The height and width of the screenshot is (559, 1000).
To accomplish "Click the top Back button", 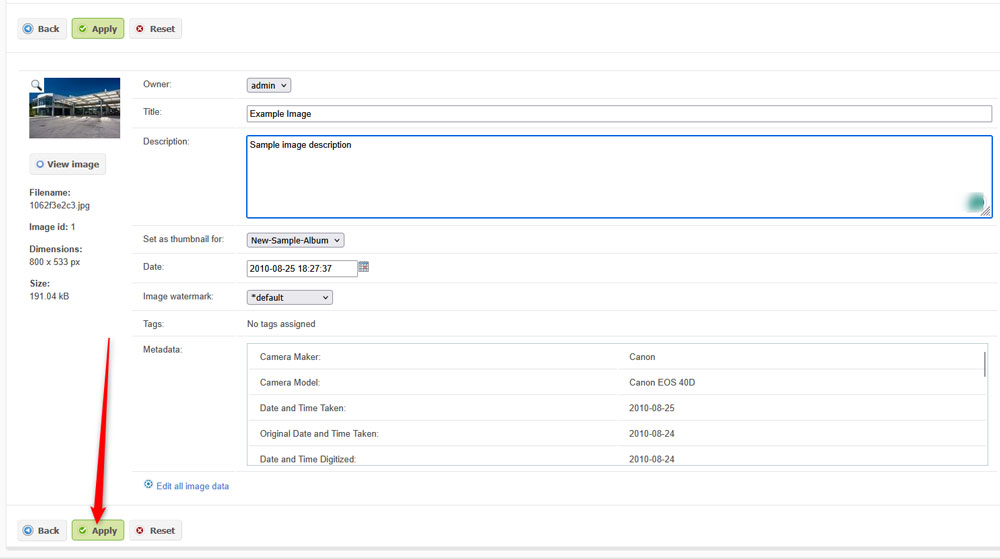I will coord(41,29).
